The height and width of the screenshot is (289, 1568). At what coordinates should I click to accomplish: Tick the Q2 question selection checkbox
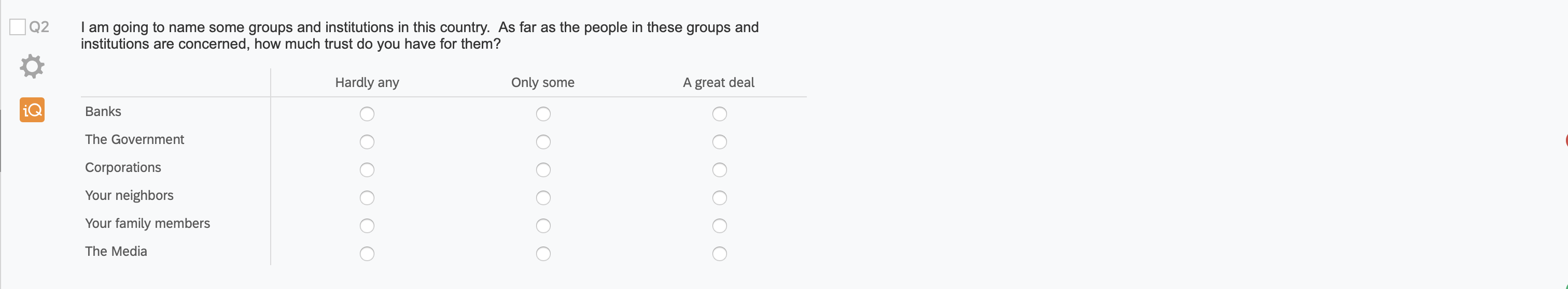[18, 27]
